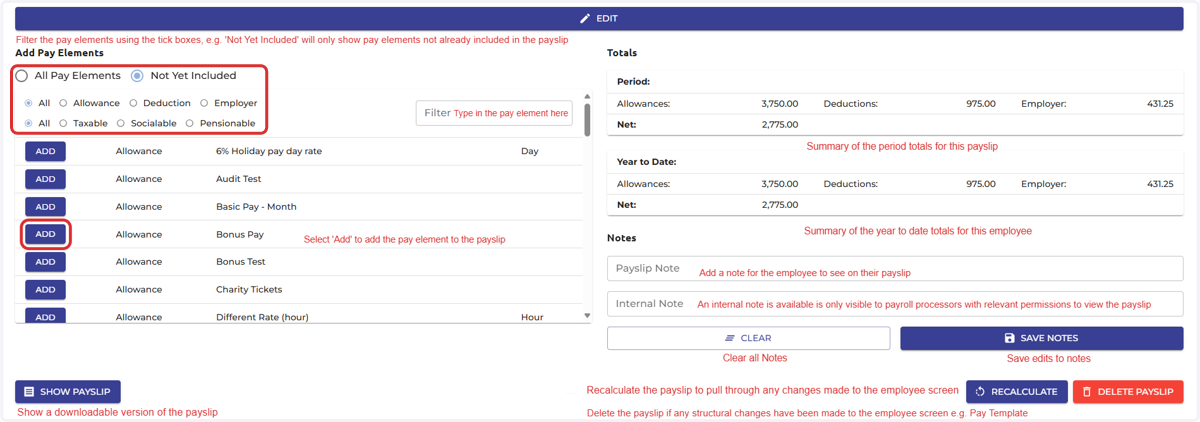Add the 6% Holiday pay day rate element
This screenshot has width=1200, height=422.
pyautogui.click(x=45, y=151)
